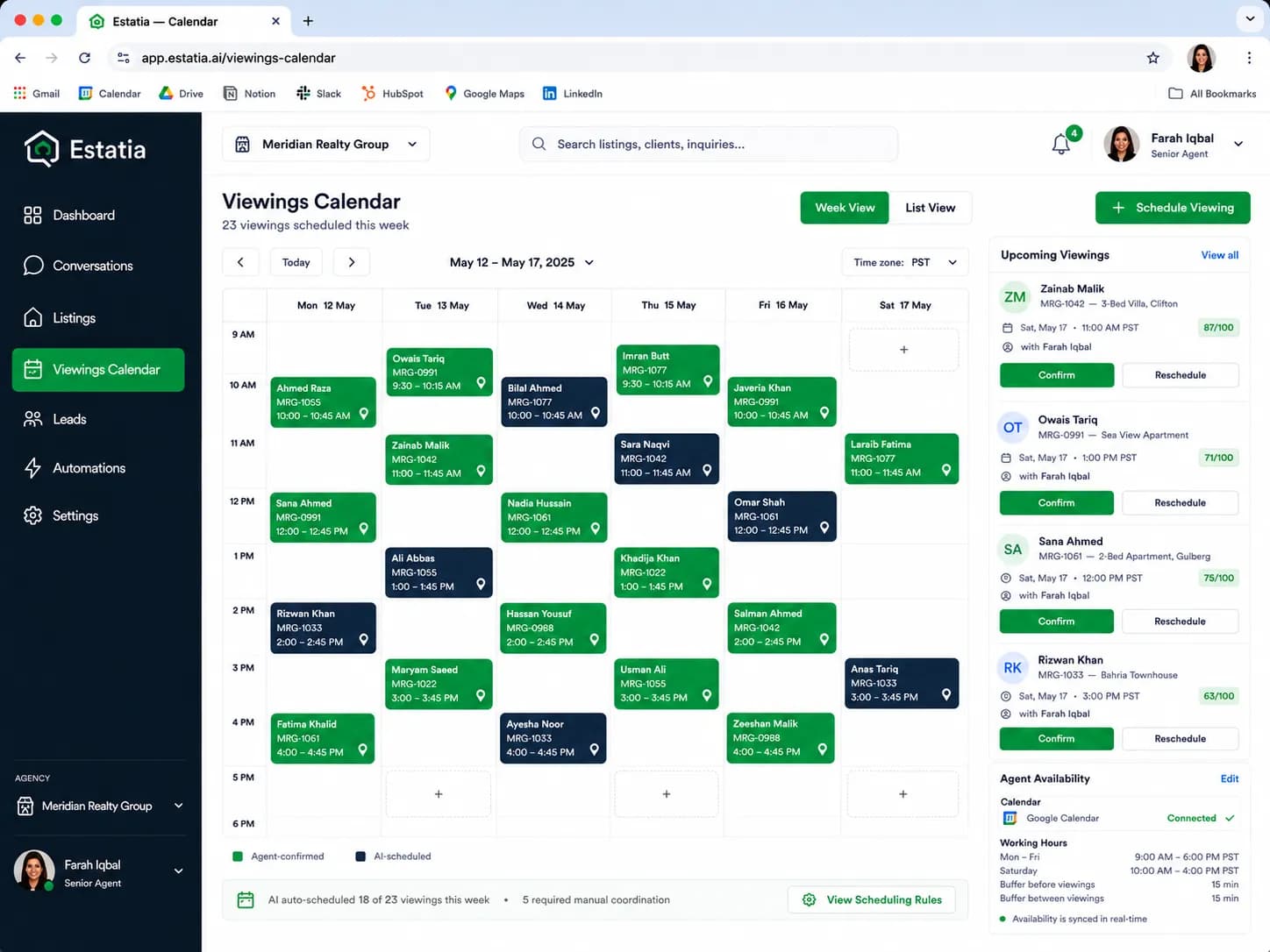
Task: Add viewing in Sat 9 AM slot
Action: pyautogui.click(x=903, y=350)
